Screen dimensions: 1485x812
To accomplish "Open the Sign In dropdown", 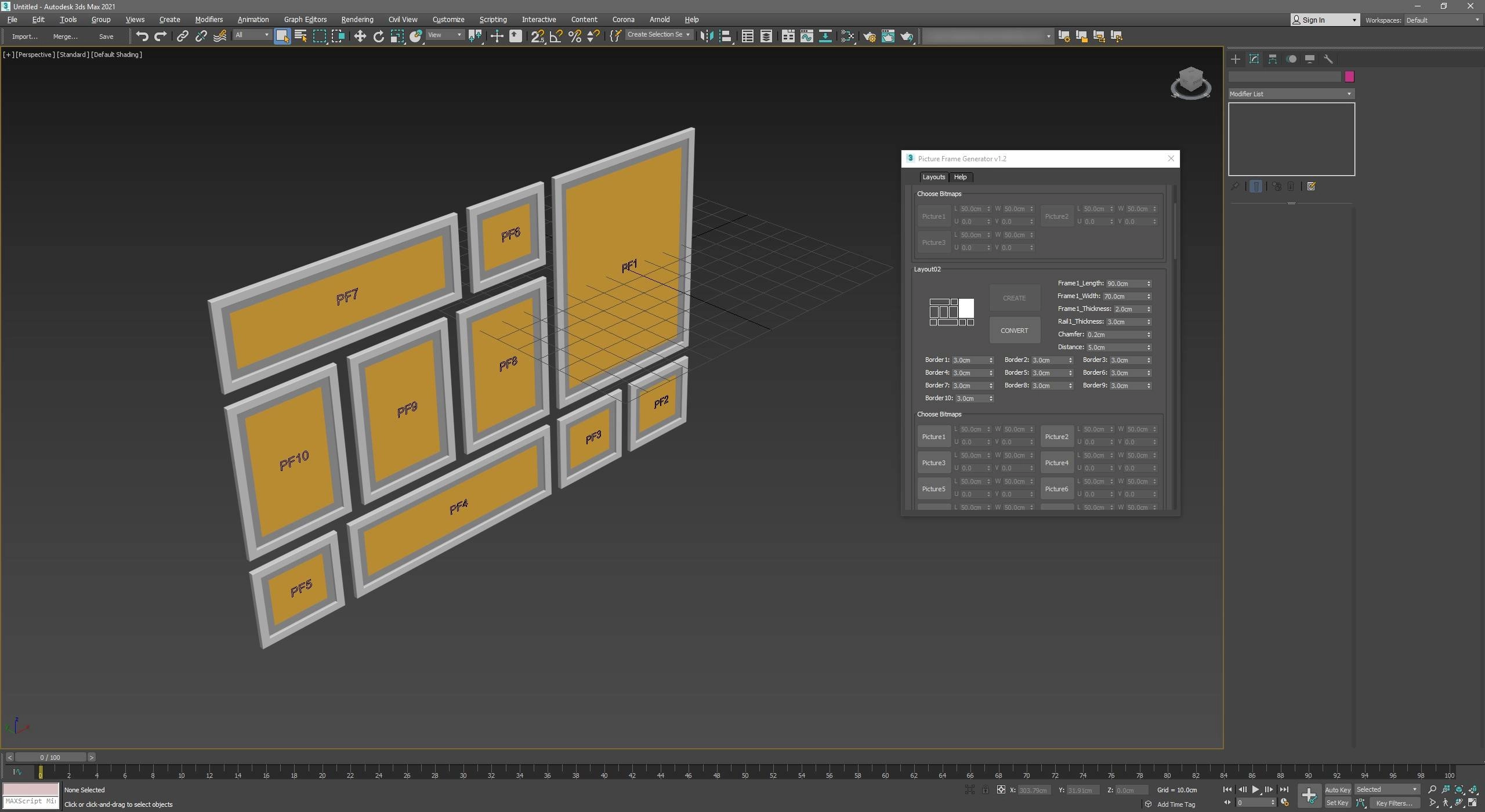I will click(x=1324, y=20).
